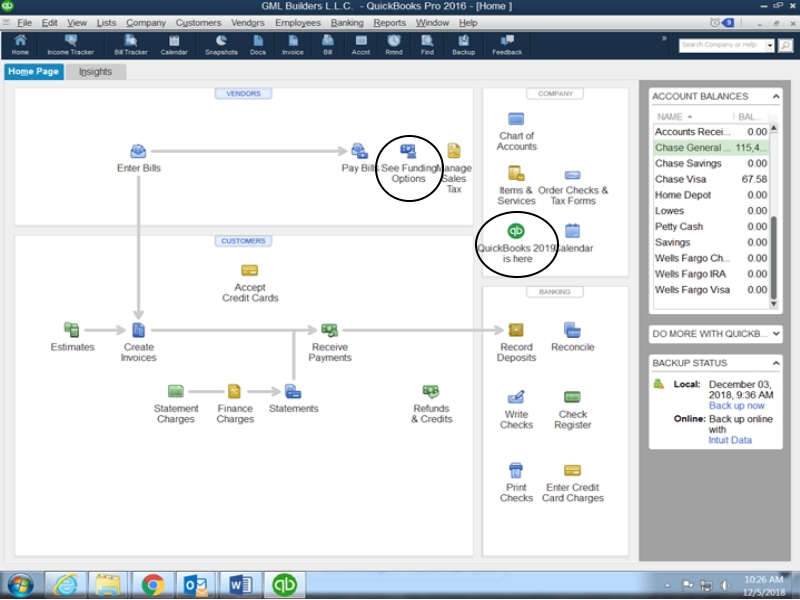Open Items & Services
Viewport: 800px width, 600px height.
pyautogui.click(x=516, y=186)
